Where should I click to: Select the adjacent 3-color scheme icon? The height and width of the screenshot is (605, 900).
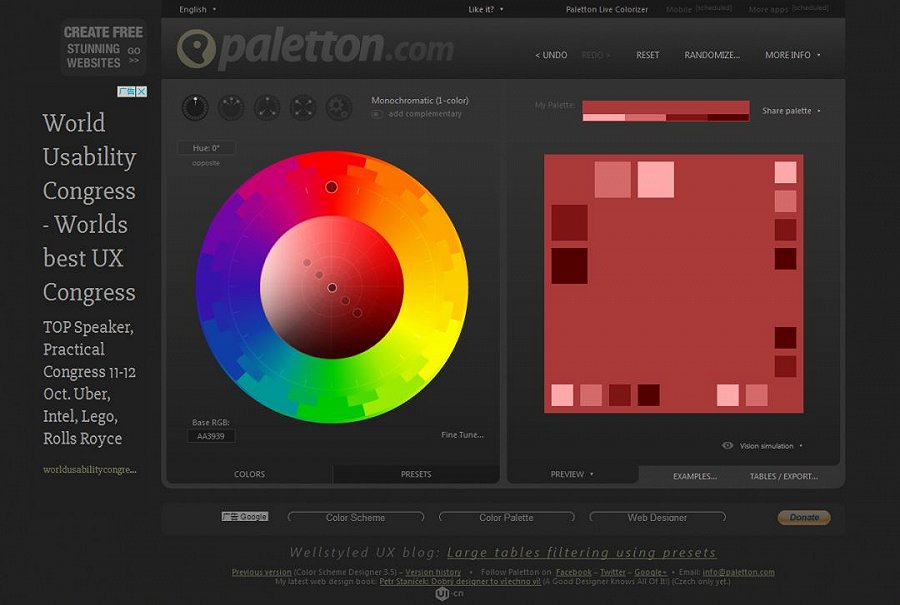(x=231, y=107)
